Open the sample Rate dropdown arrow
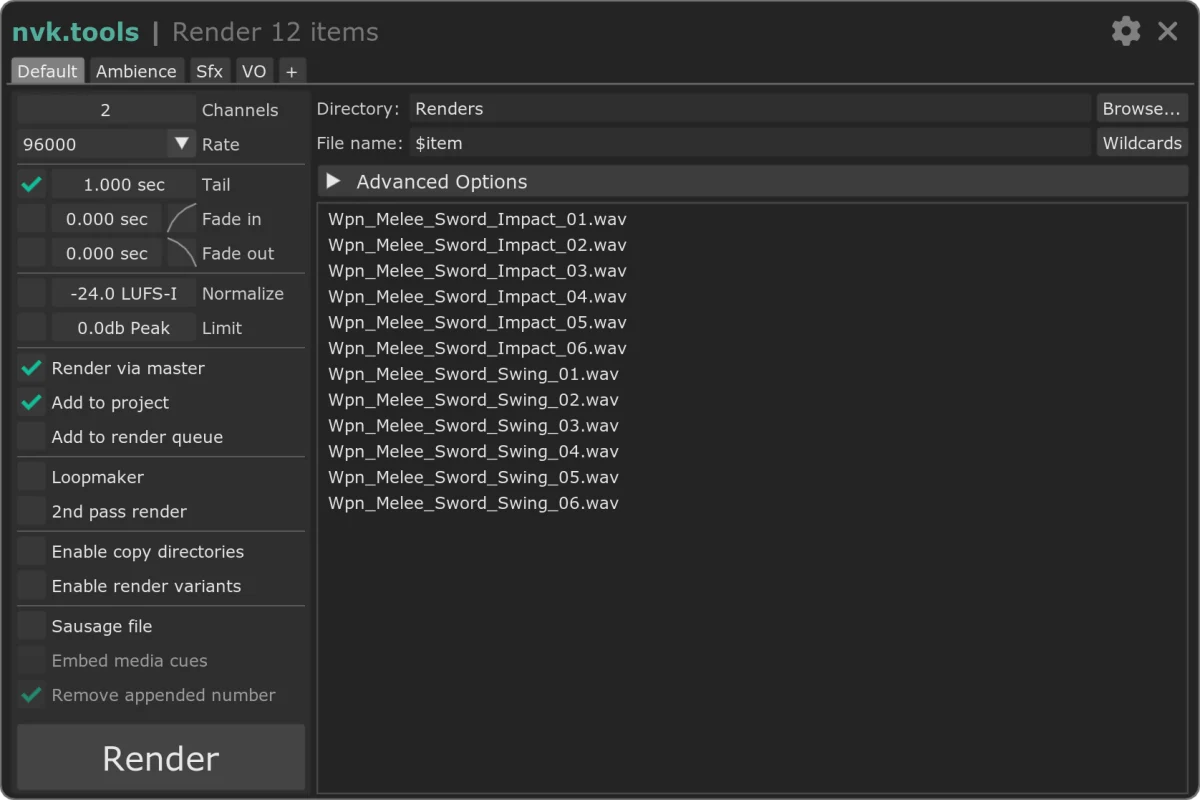This screenshot has width=1200, height=800. [x=181, y=144]
